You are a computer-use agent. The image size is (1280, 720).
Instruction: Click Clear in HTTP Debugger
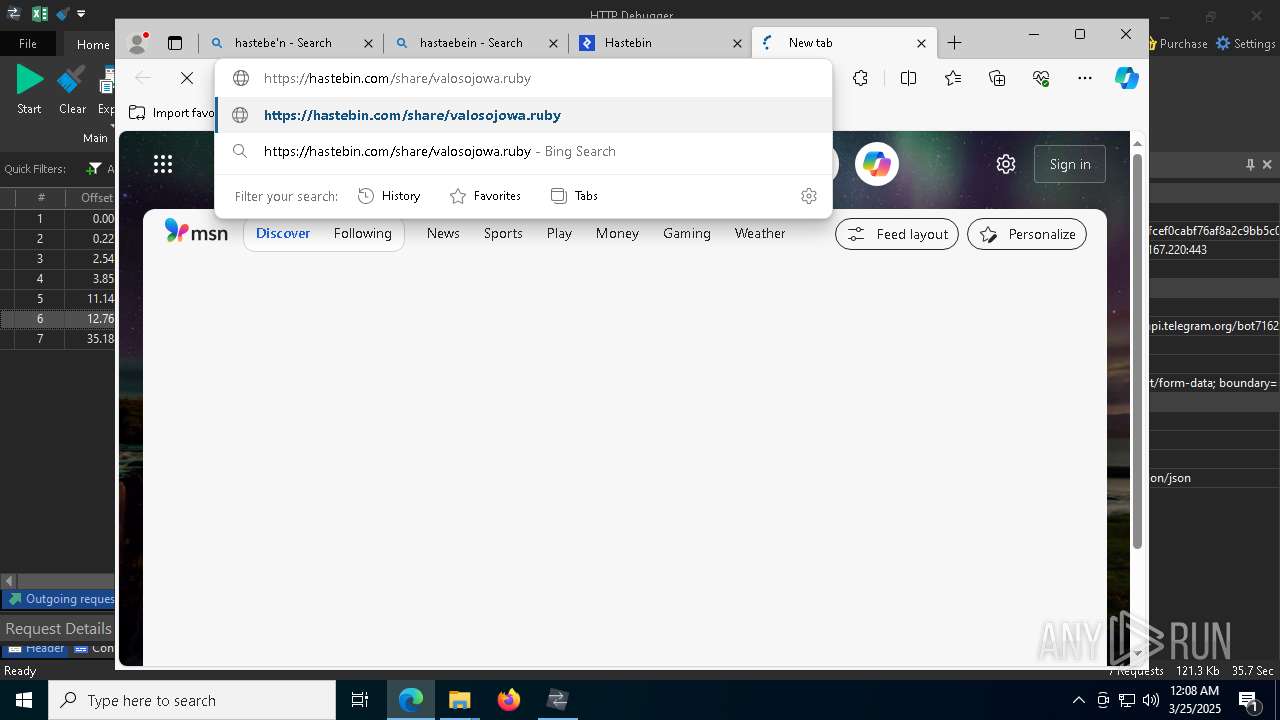tap(72, 90)
